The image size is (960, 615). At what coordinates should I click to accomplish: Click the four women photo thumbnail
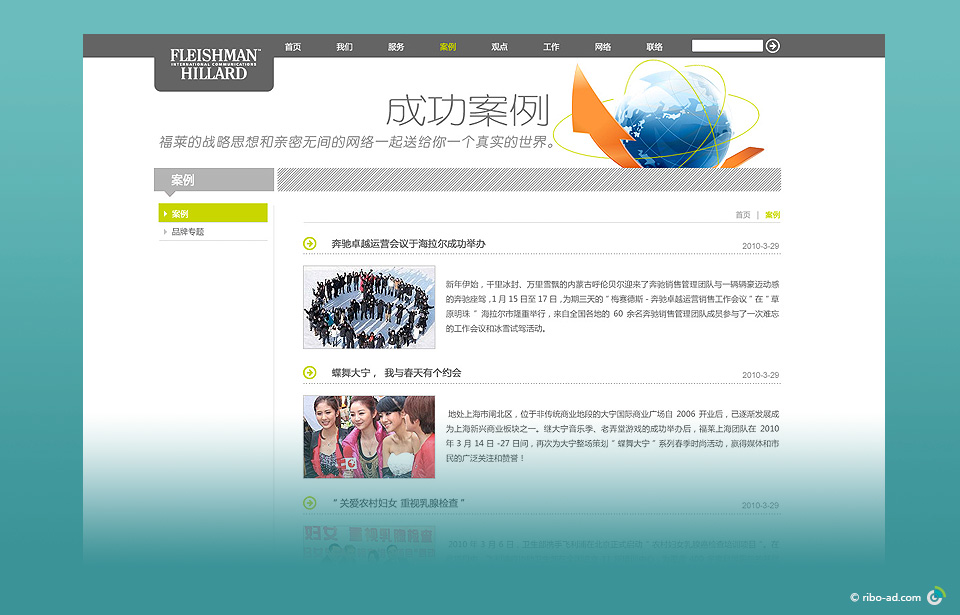point(369,437)
